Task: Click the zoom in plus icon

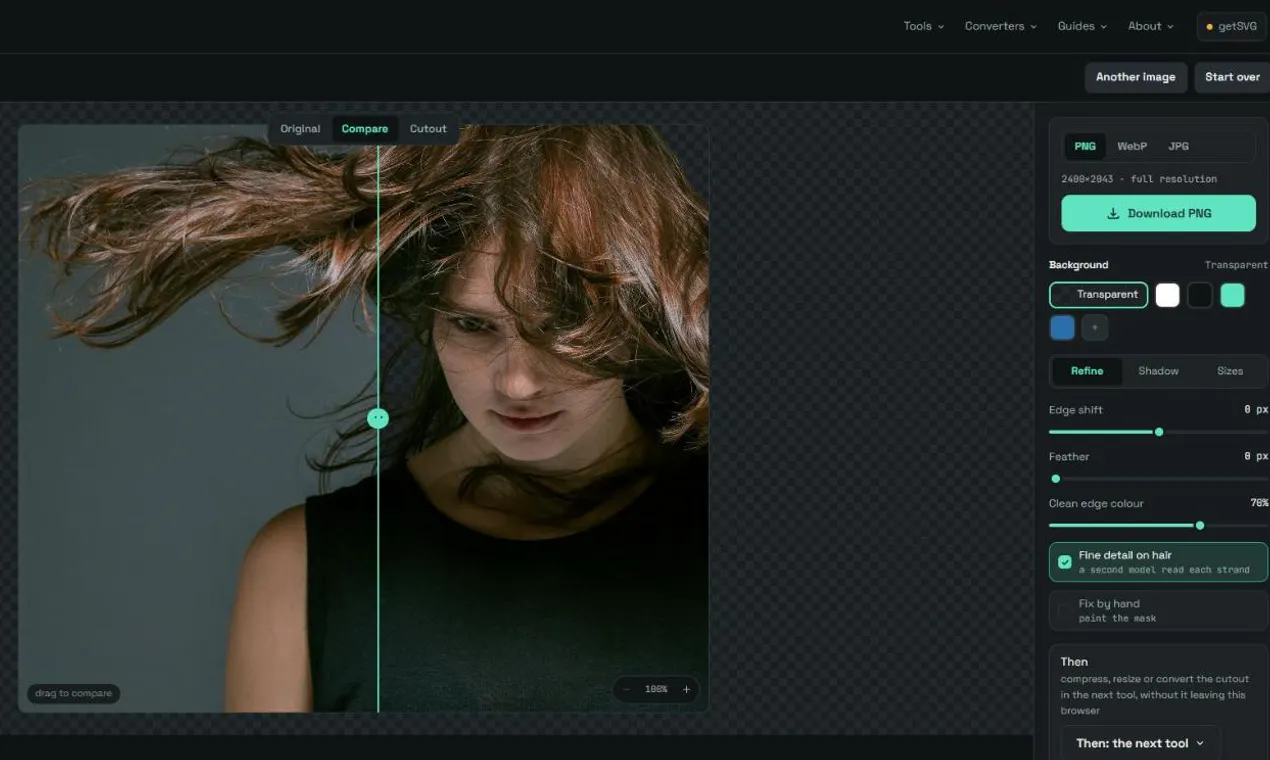Action: point(686,689)
